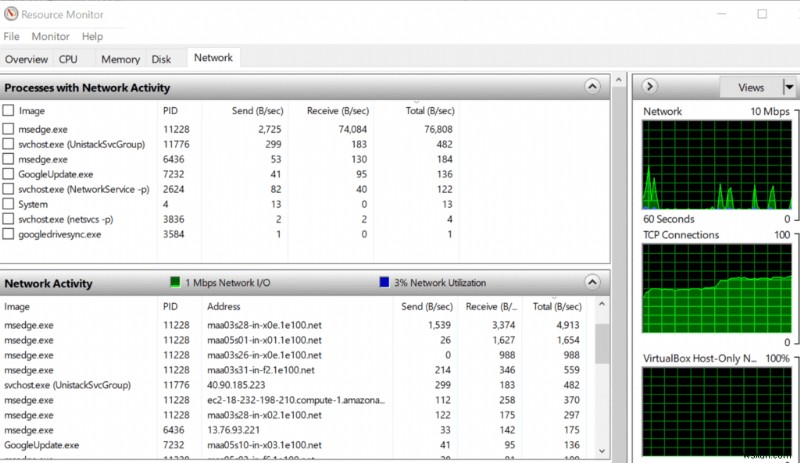Image resolution: width=800 pixels, height=463 pixels.
Task: Click the Resource Monitor title bar icon
Action: pyautogui.click(x=11, y=14)
